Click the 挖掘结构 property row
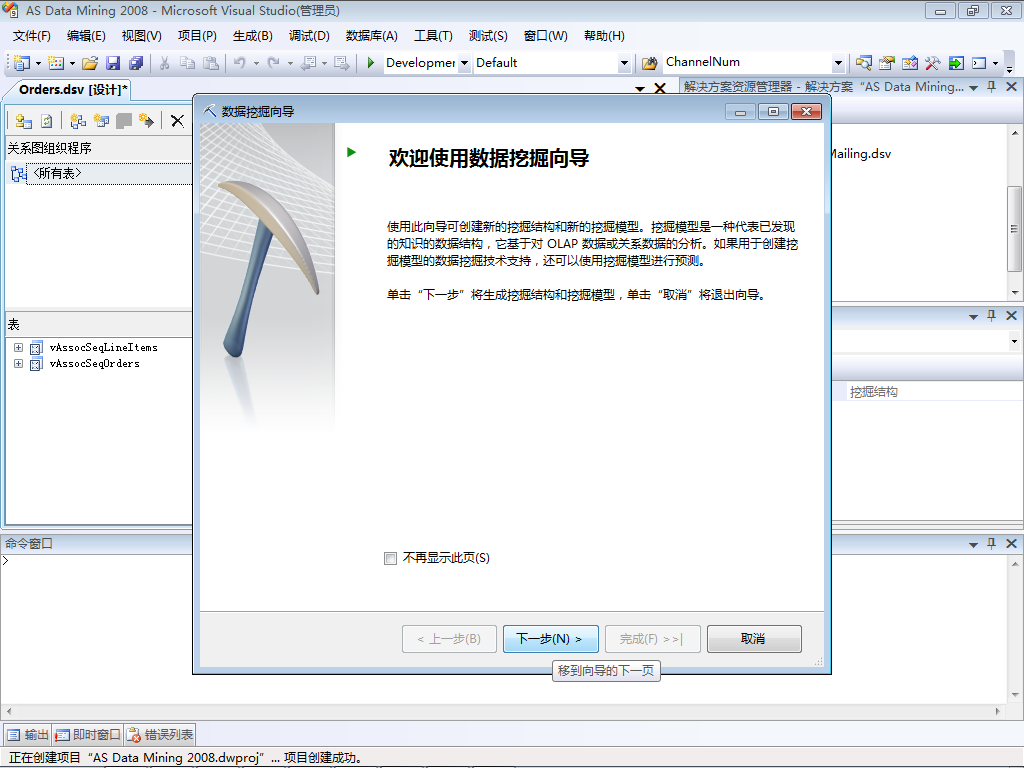 [928, 392]
